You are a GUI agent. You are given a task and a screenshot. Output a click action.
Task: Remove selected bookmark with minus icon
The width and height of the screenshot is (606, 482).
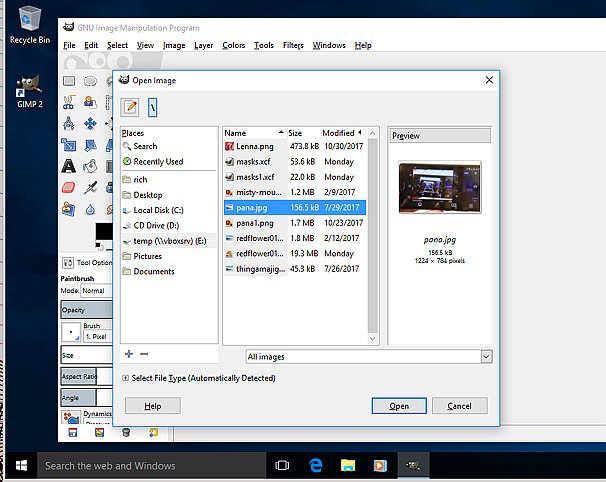tap(144, 354)
